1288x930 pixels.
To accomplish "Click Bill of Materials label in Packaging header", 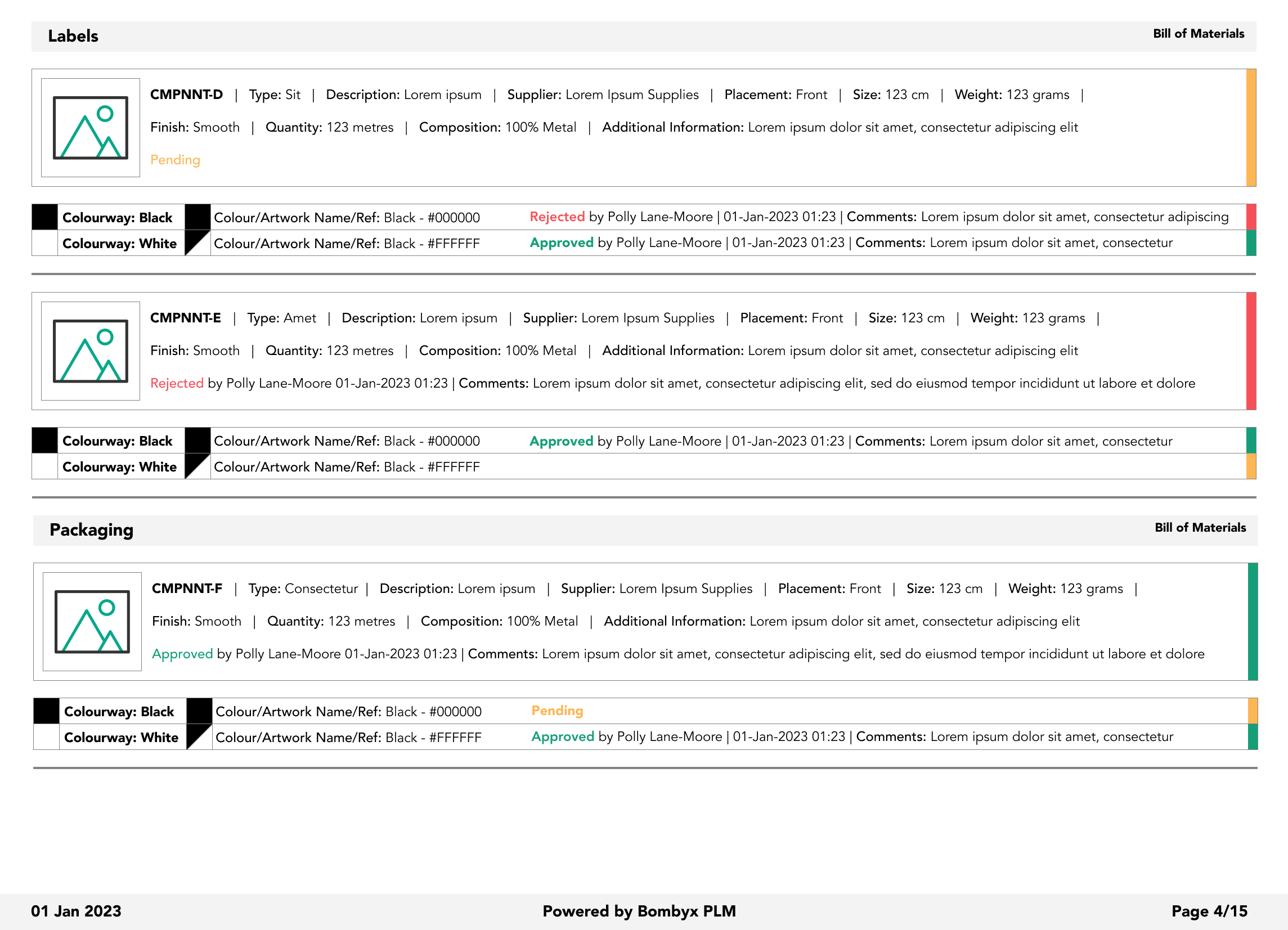I will click(x=1200, y=528).
